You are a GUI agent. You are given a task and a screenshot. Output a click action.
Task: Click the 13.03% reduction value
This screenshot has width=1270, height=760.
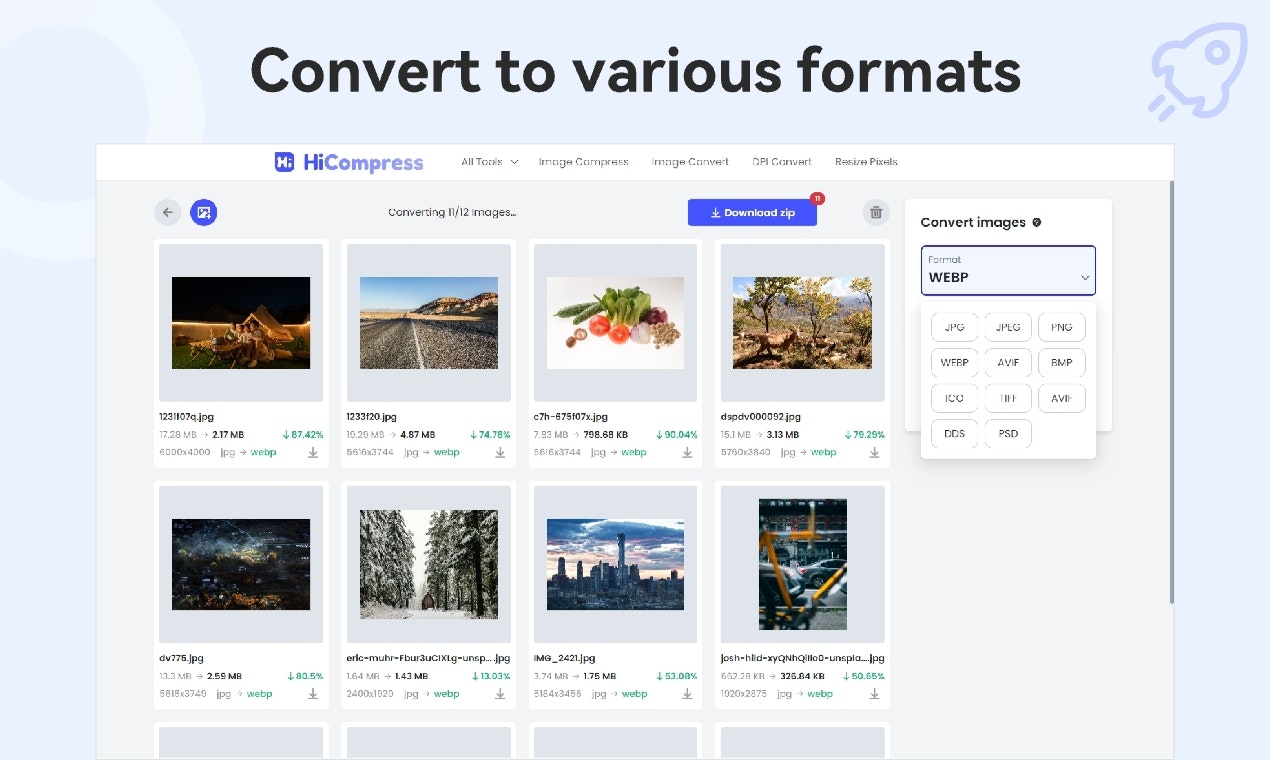490,676
